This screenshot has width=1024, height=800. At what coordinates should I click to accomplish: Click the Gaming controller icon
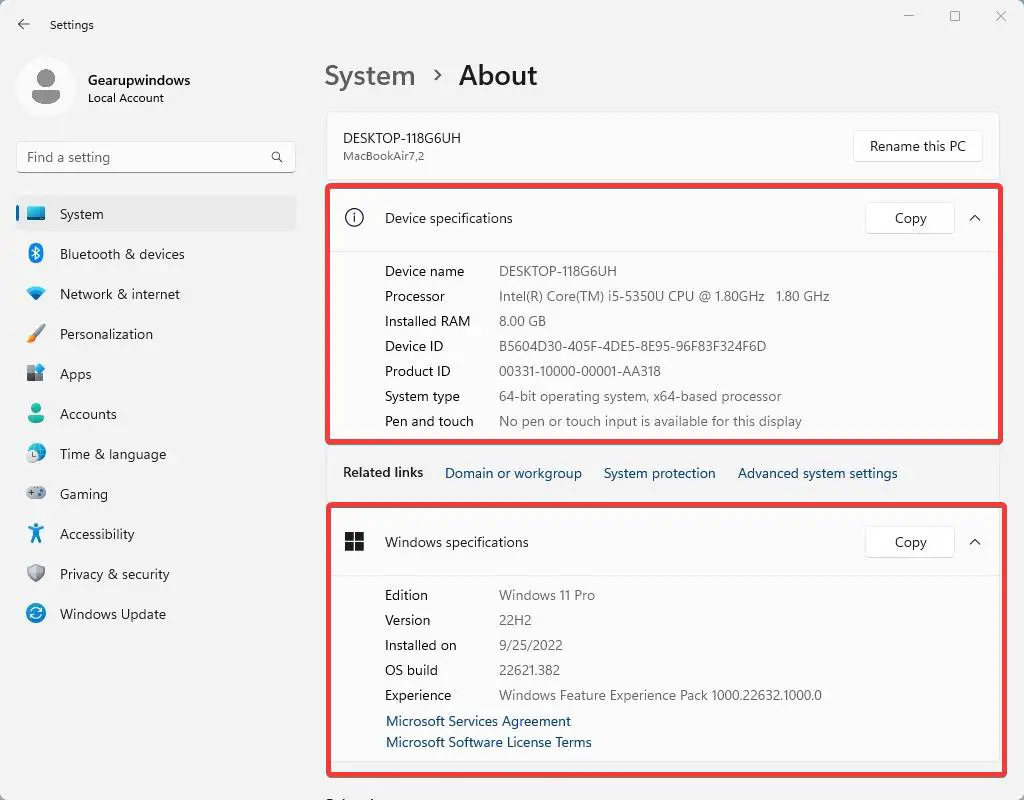pyautogui.click(x=36, y=493)
